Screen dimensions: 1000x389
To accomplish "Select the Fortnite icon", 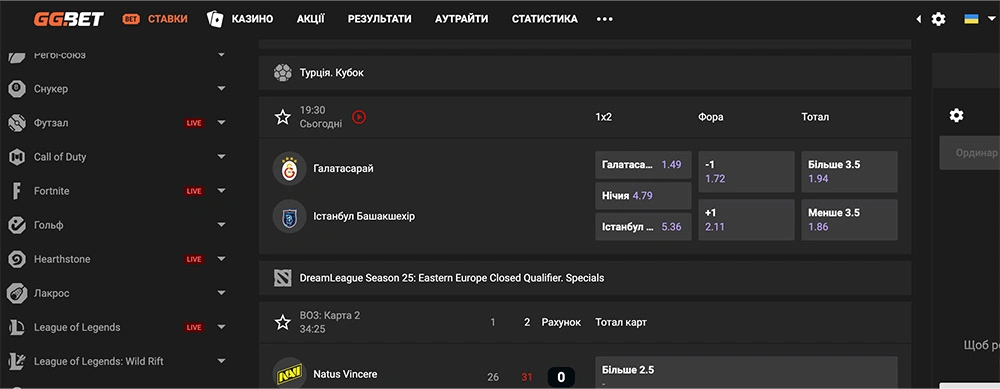I will click(17, 191).
